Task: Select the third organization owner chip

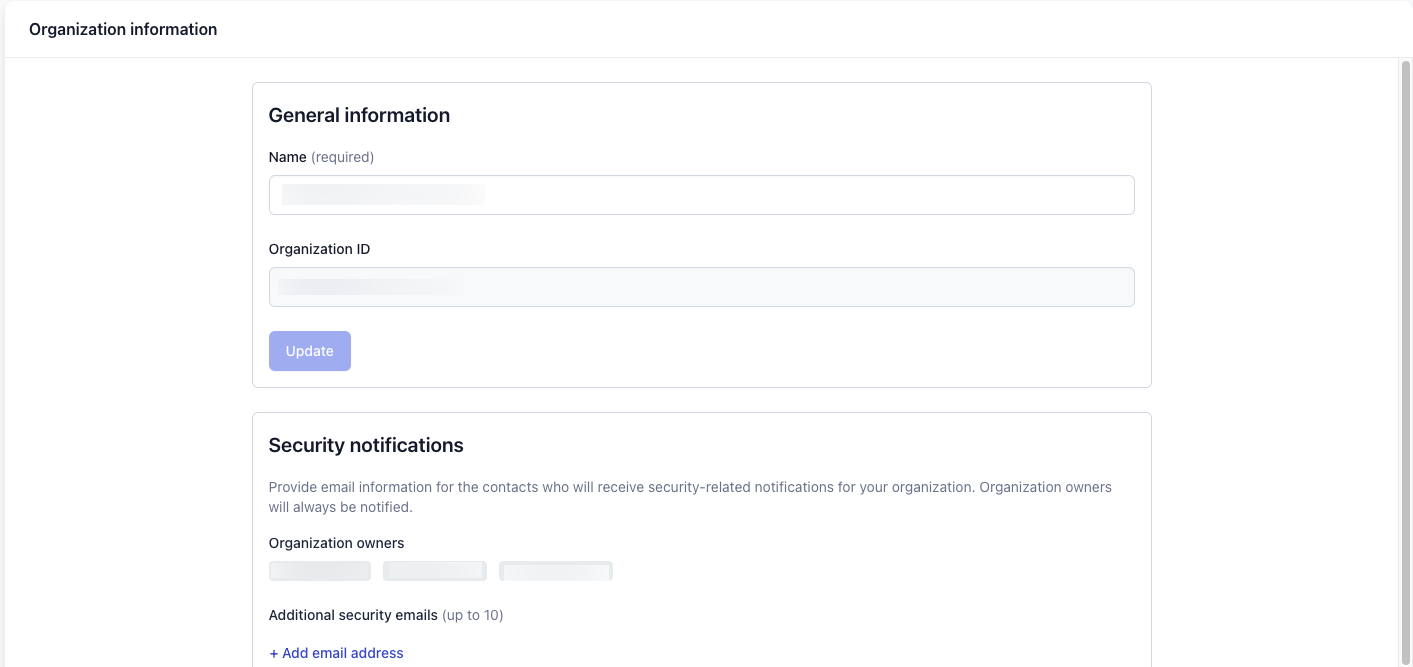Action: click(556, 571)
